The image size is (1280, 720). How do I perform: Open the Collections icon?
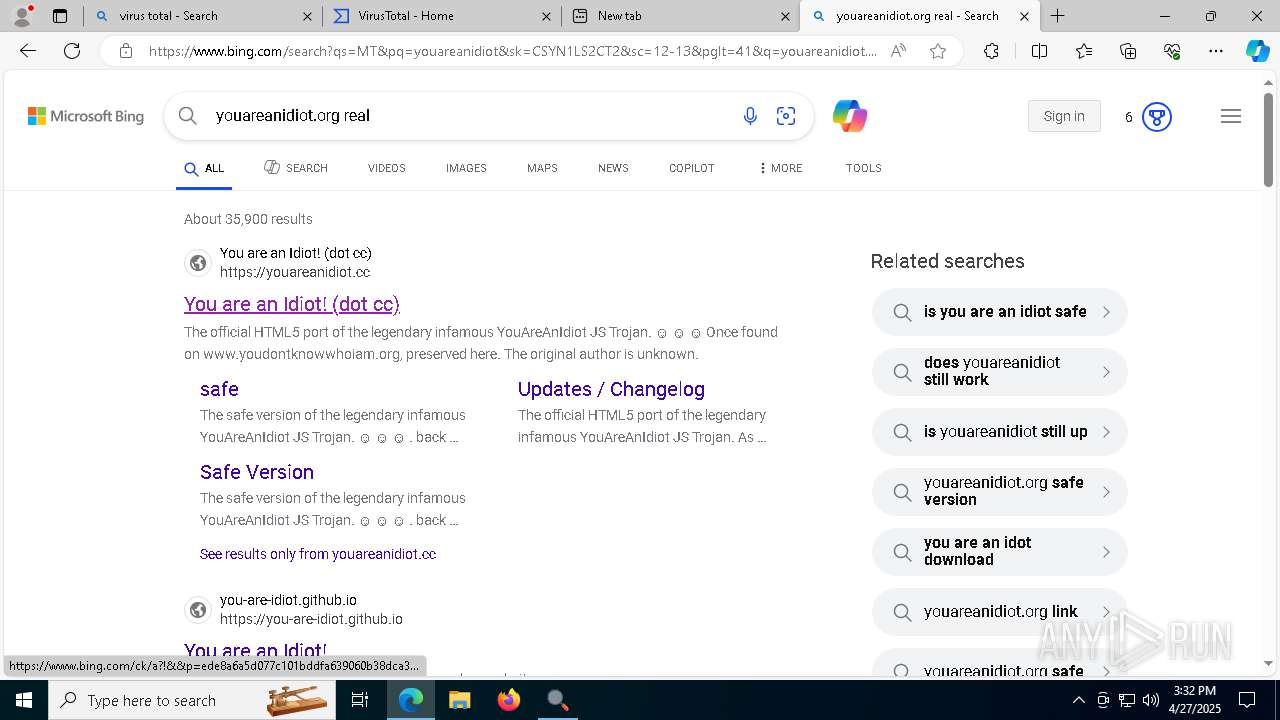click(1128, 51)
